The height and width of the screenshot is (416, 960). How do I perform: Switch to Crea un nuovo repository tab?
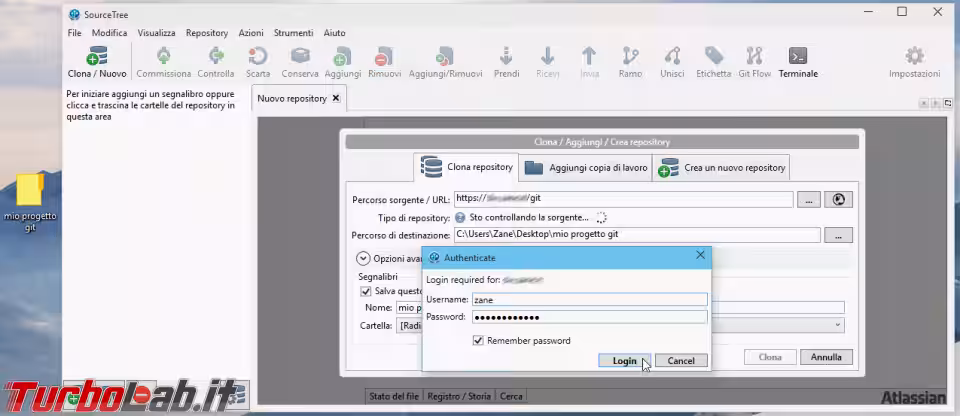point(723,168)
